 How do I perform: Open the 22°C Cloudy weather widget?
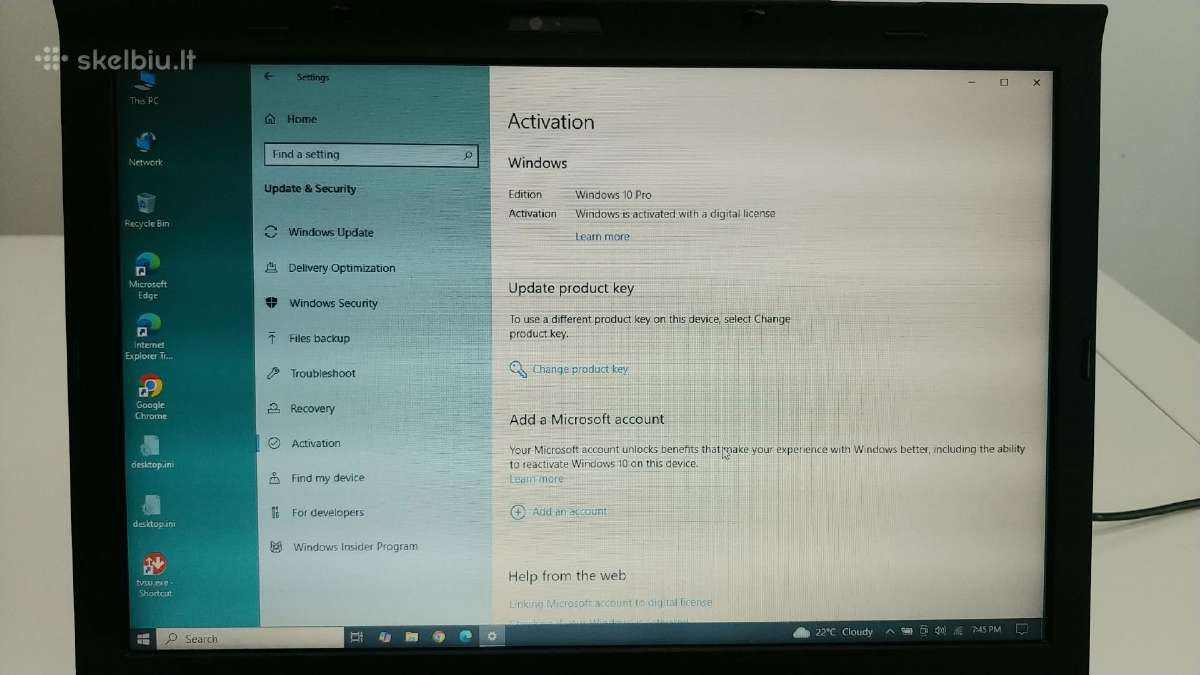(833, 632)
